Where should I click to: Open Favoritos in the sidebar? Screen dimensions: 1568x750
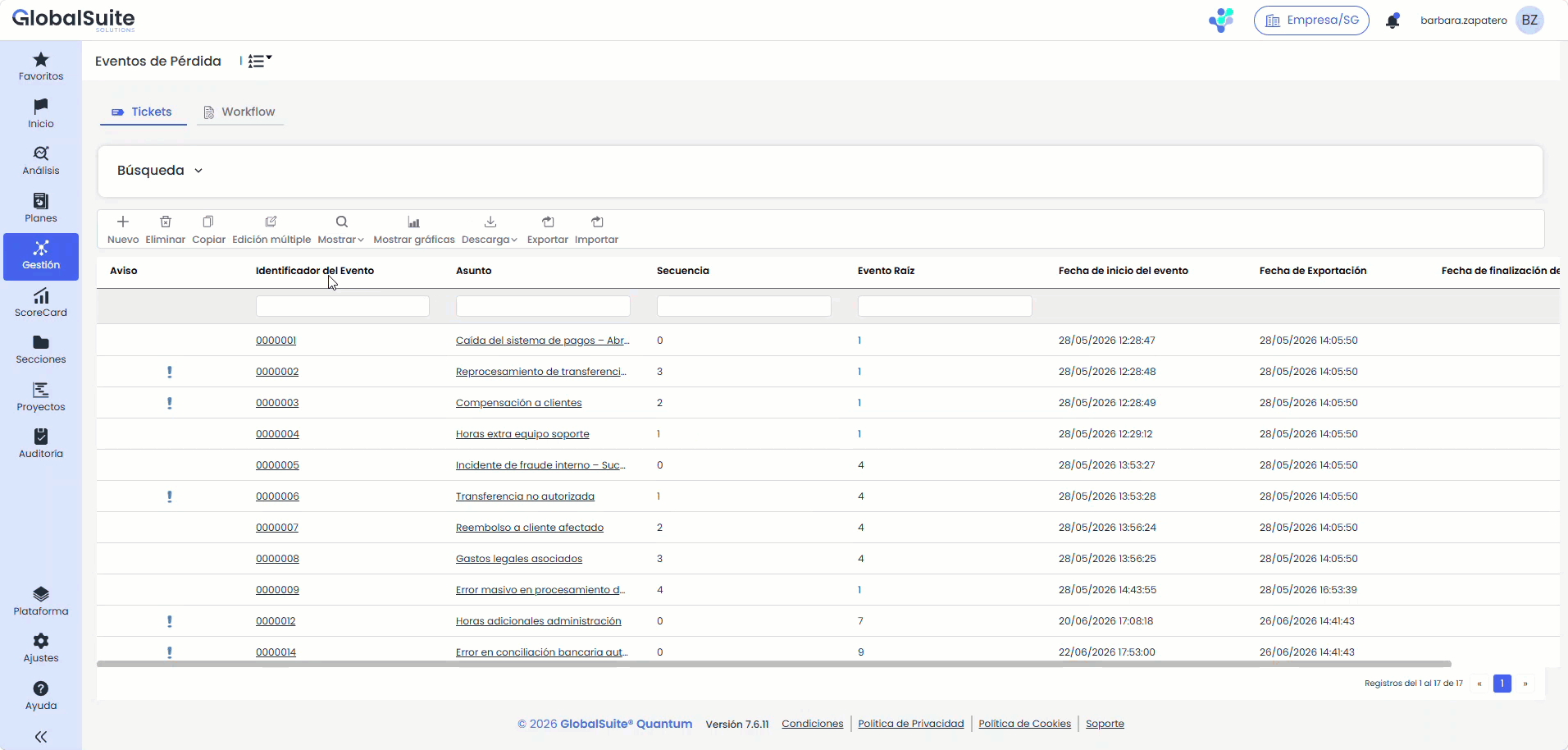pos(41,66)
